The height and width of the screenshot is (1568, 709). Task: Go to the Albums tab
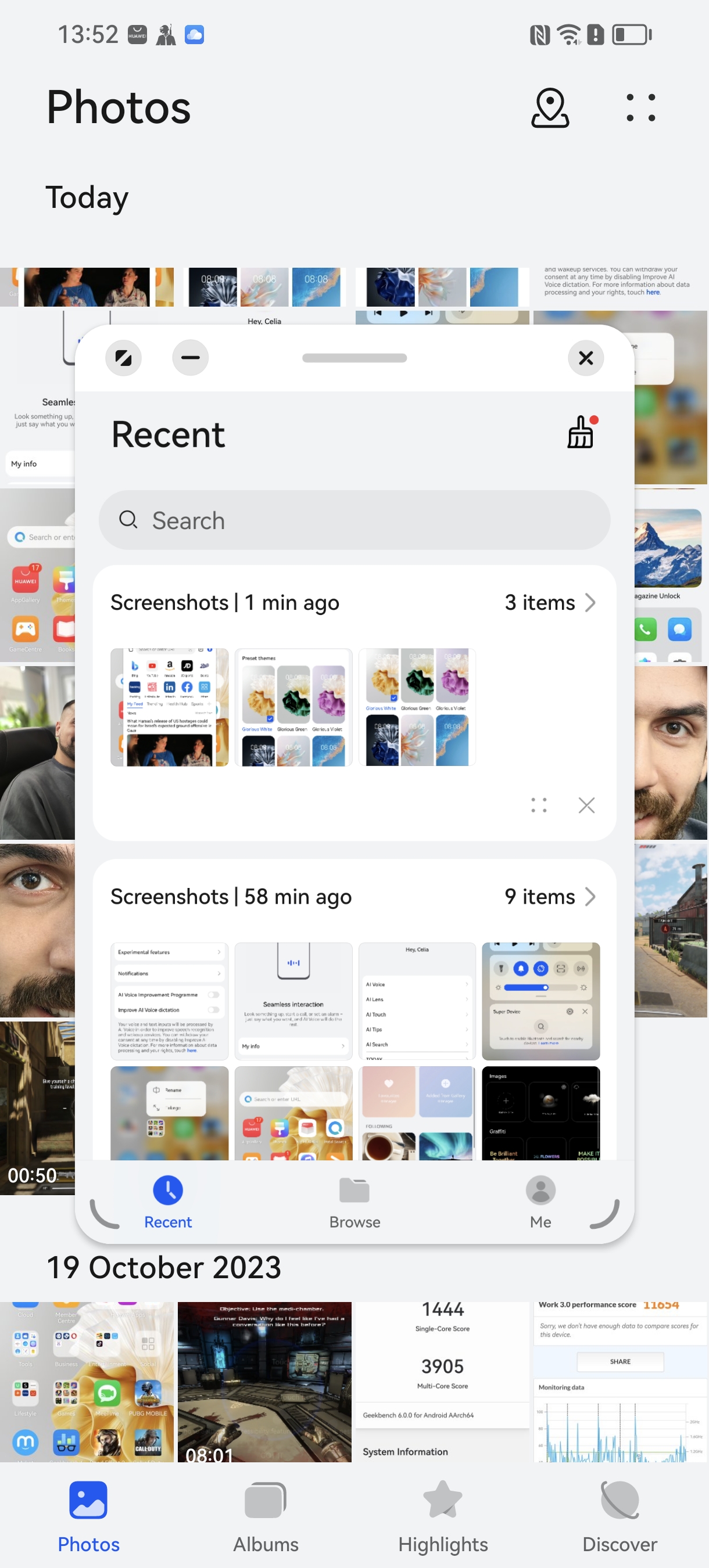click(x=266, y=1516)
